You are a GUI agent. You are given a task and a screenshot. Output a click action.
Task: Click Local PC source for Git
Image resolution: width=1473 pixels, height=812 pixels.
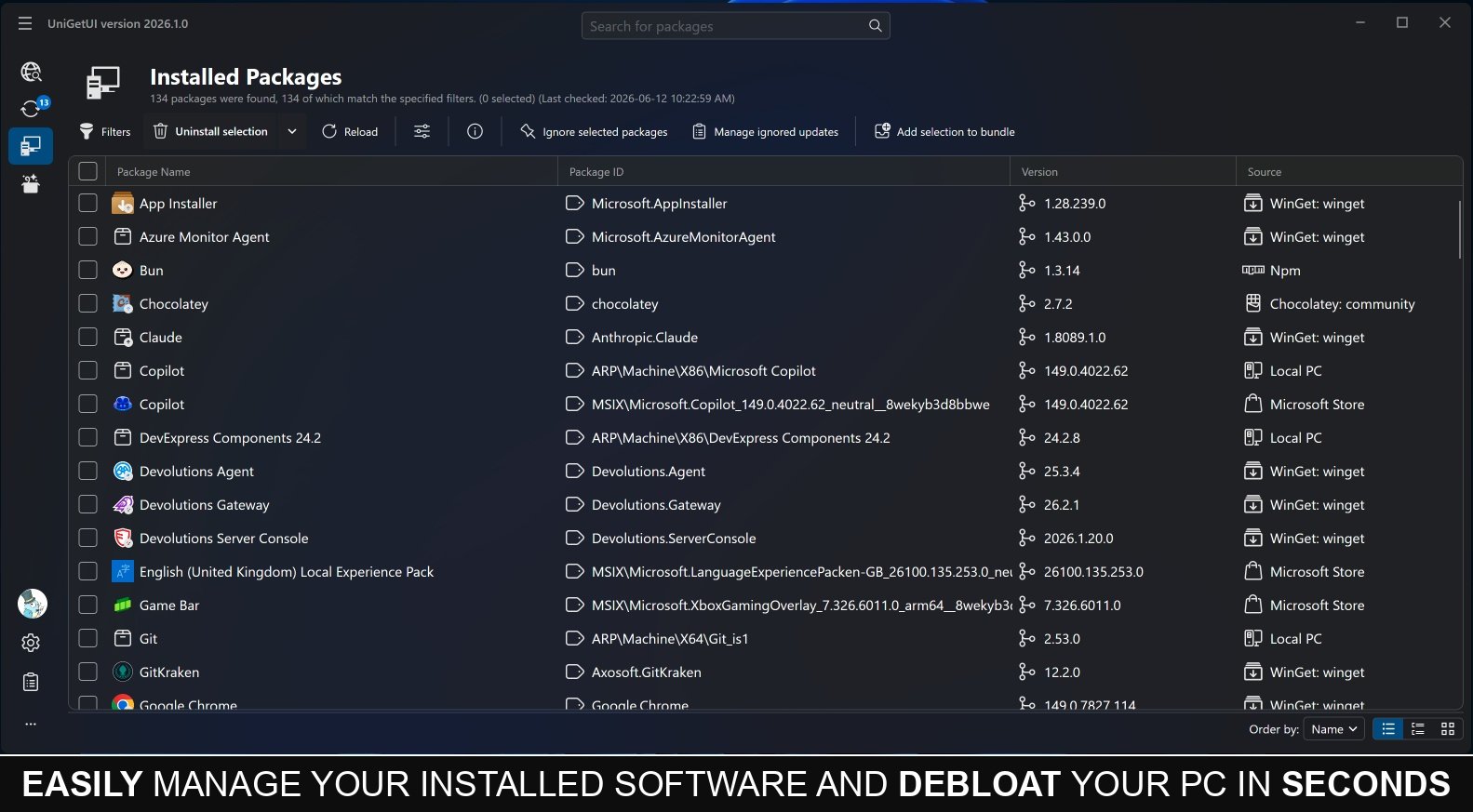(x=1295, y=639)
